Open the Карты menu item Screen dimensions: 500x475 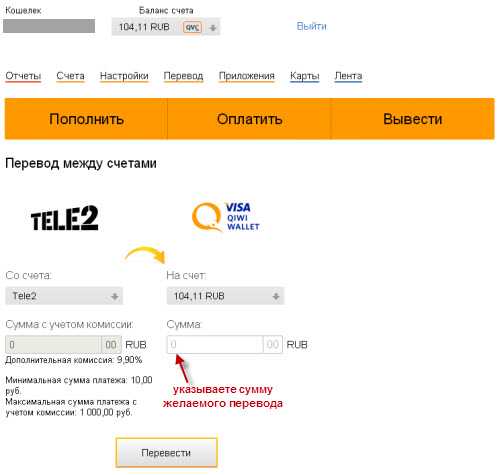point(305,76)
